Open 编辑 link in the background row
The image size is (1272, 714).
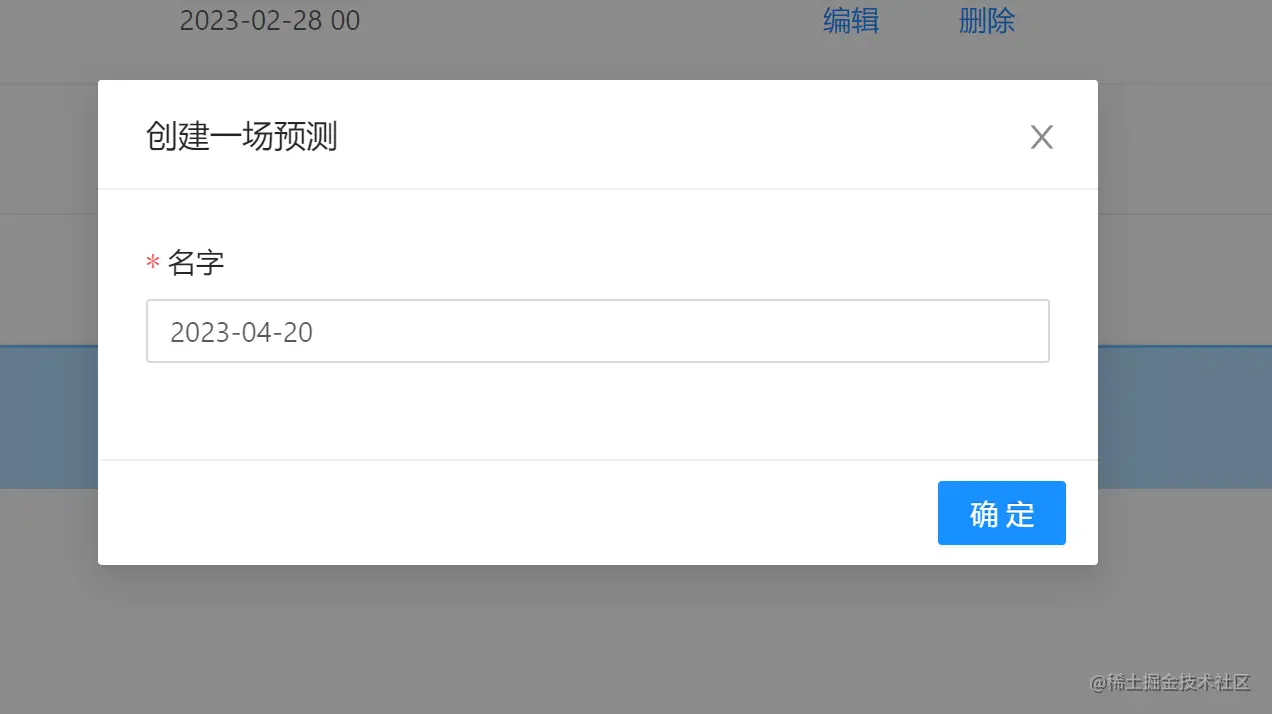point(851,21)
